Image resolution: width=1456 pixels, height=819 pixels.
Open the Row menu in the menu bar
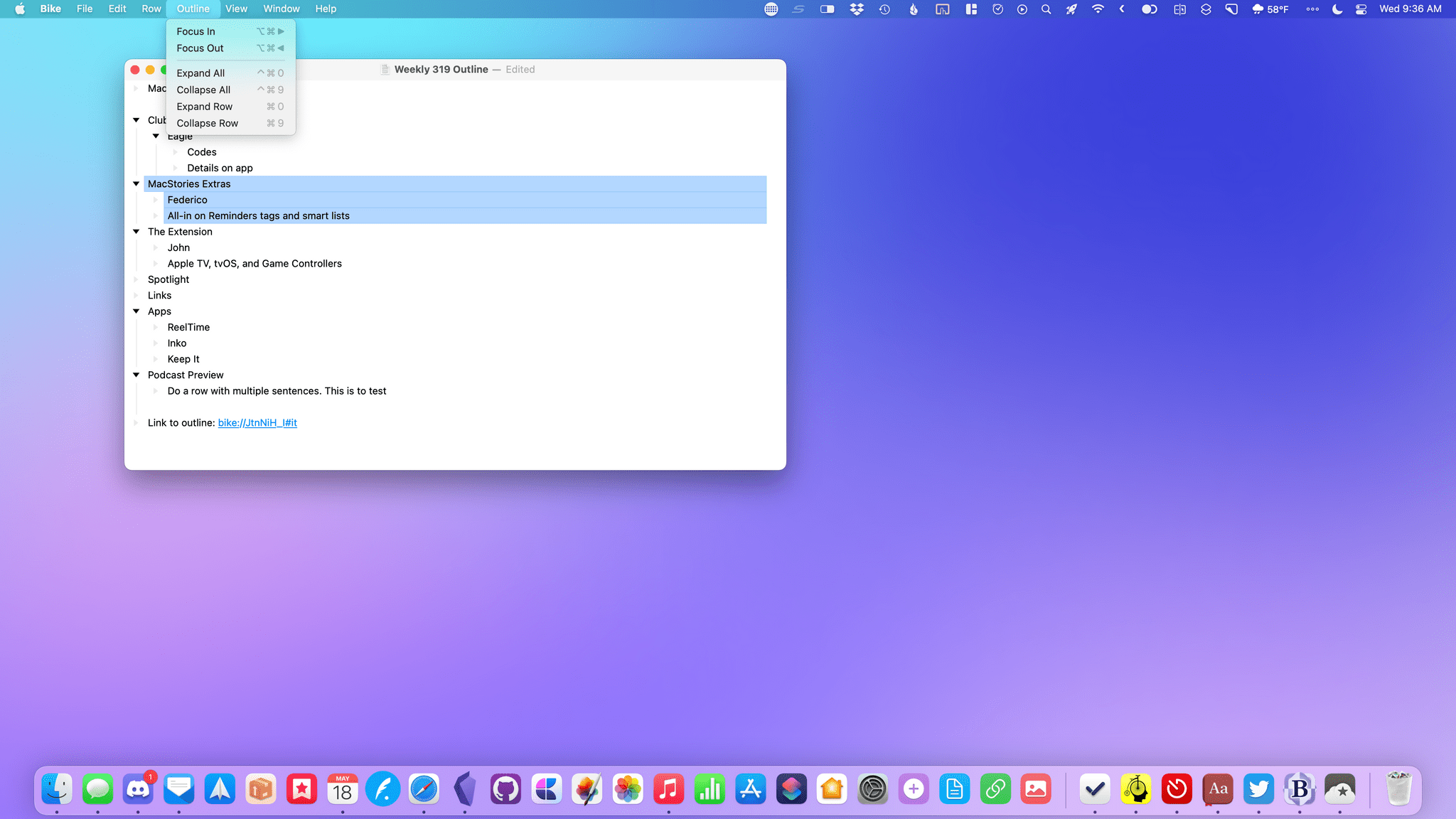[151, 9]
